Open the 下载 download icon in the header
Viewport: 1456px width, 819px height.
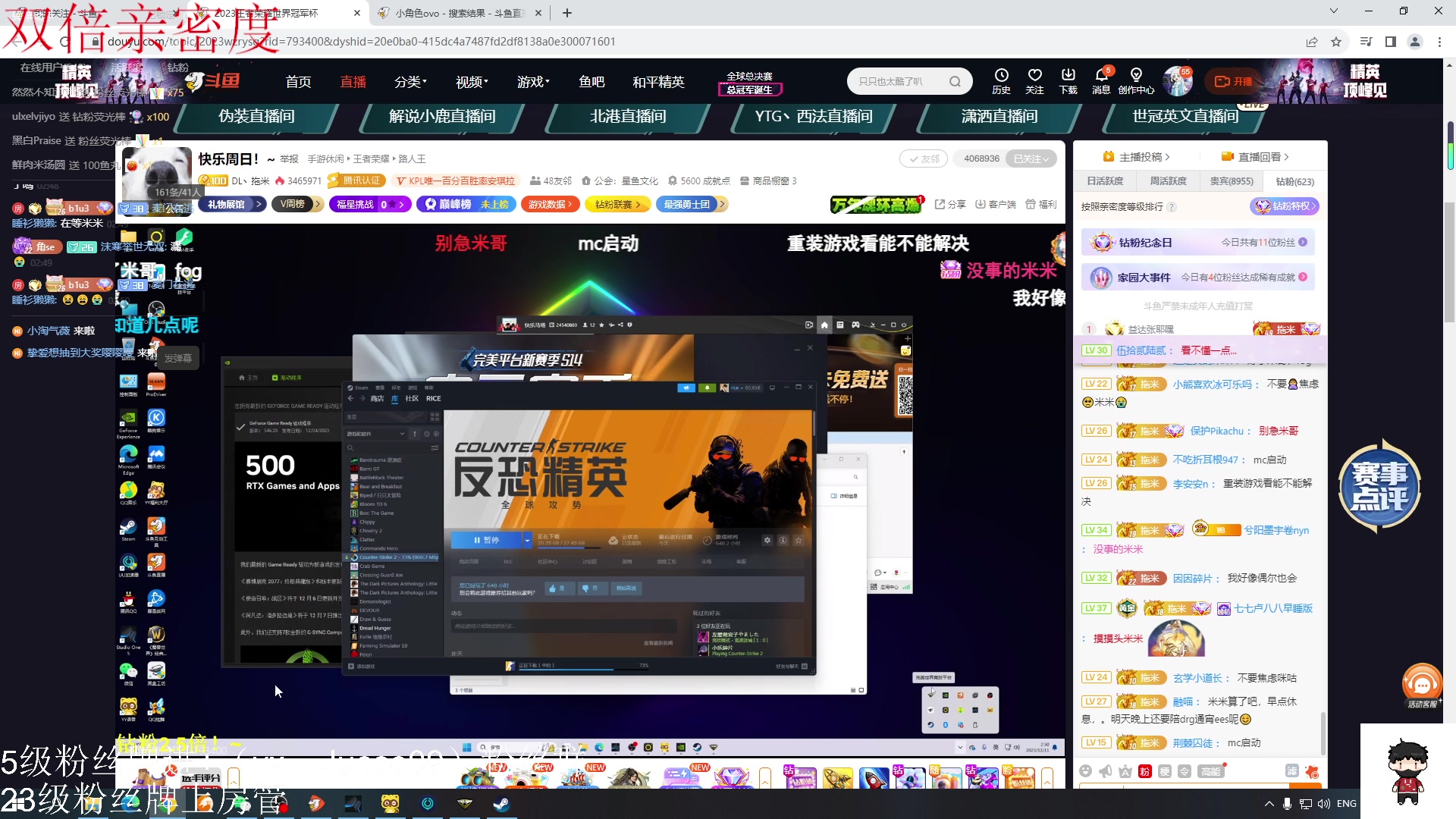tap(1068, 81)
